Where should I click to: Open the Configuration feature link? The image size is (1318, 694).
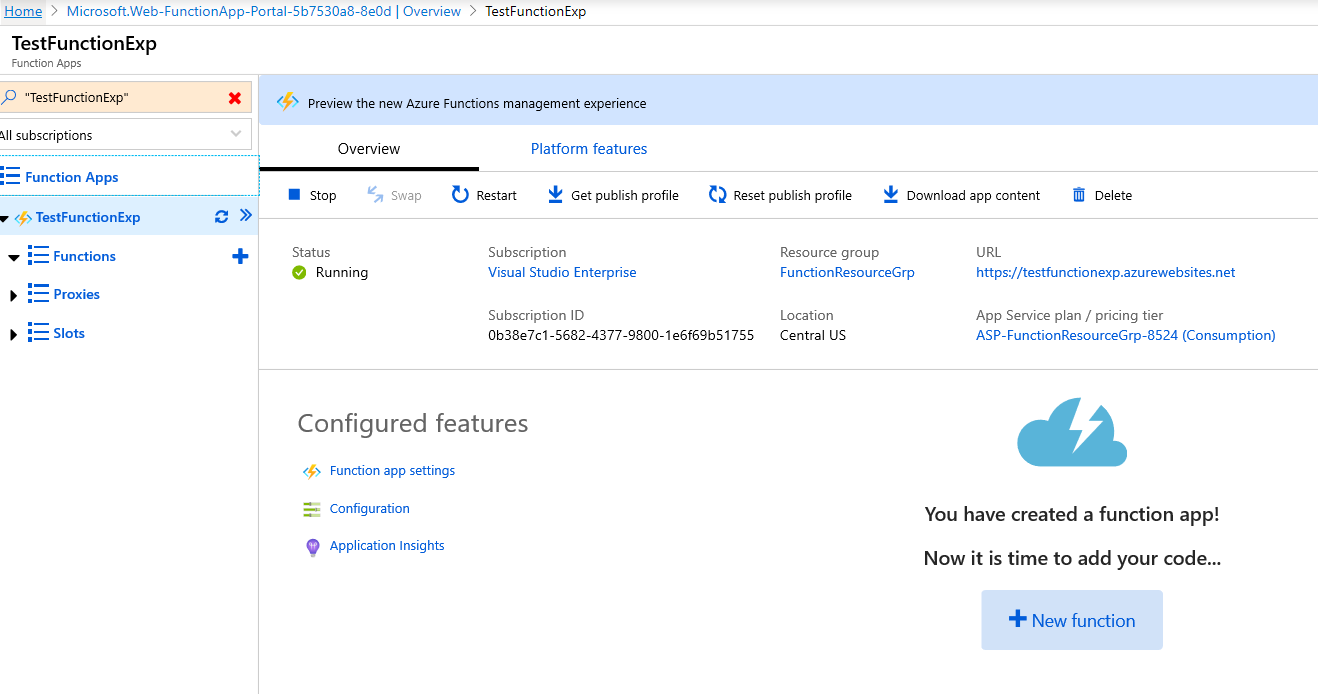[370, 508]
